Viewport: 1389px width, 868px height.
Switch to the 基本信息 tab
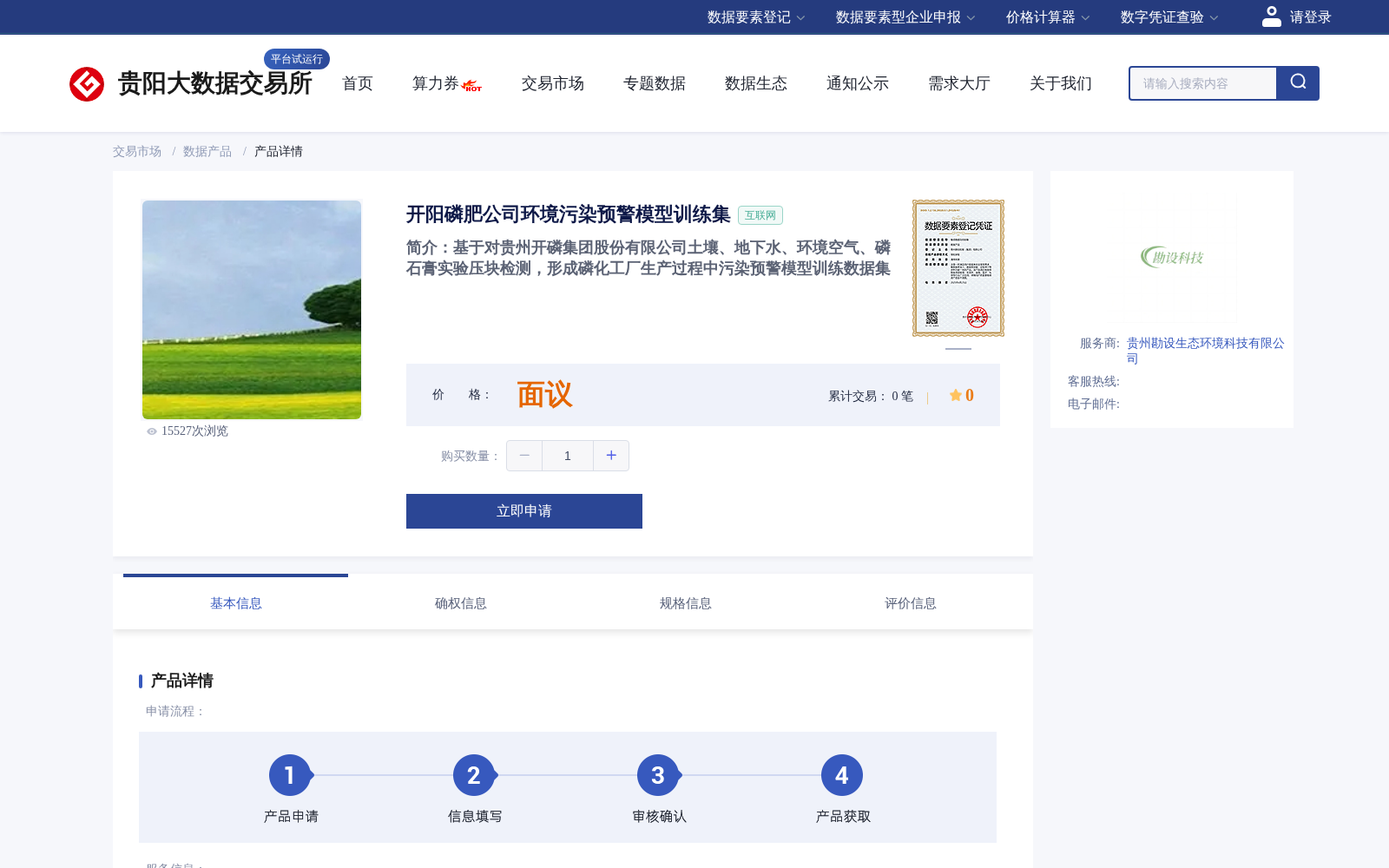tap(236, 603)
